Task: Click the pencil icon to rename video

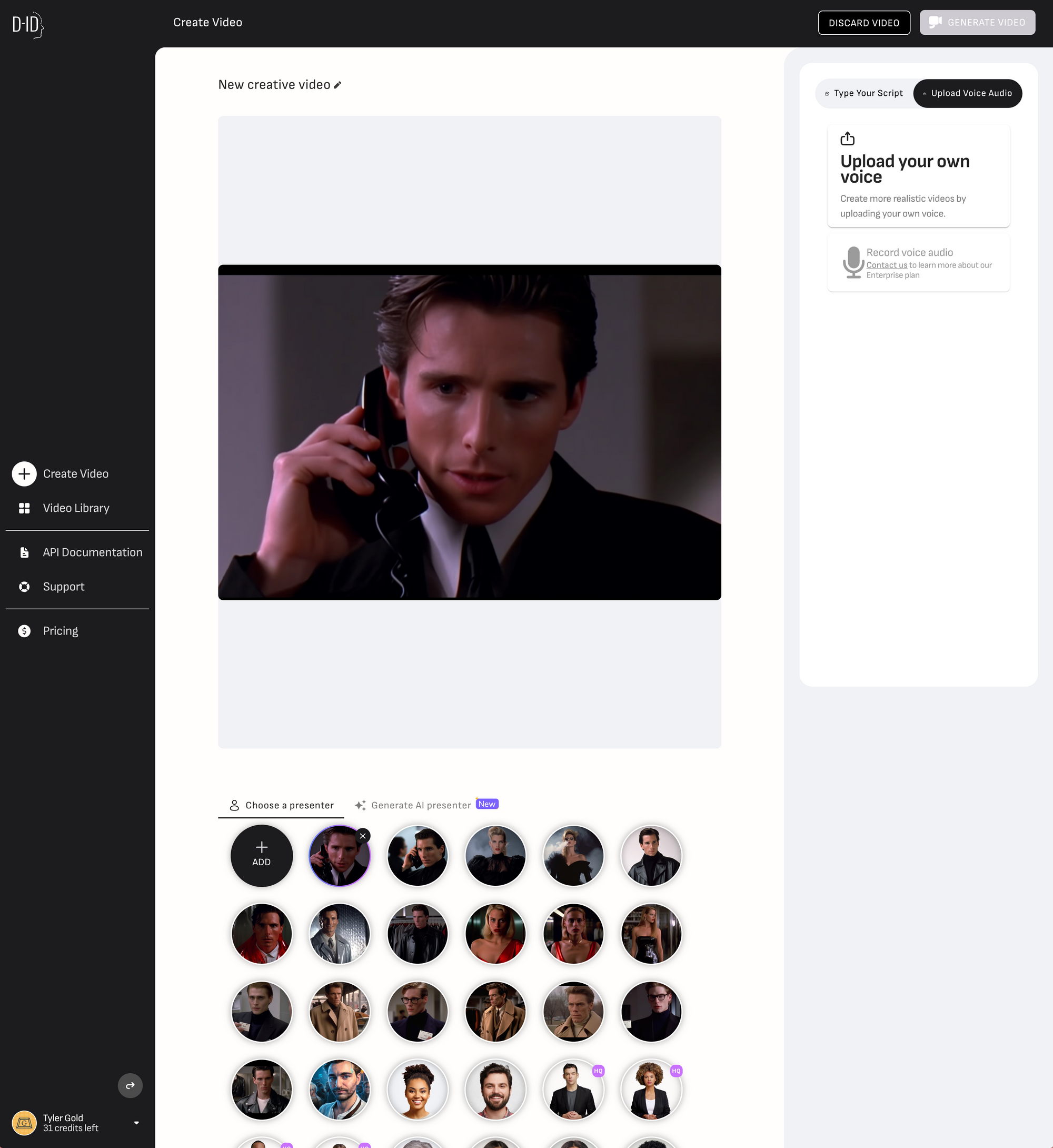Action: point(337,85)
